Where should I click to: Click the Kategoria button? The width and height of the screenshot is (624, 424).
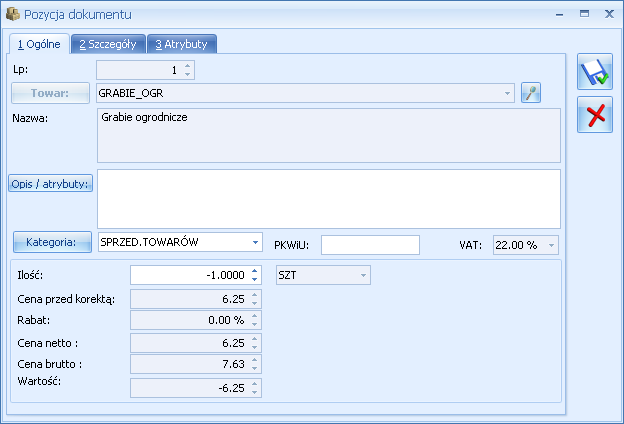pyautogui.click(x=52, y=242)
